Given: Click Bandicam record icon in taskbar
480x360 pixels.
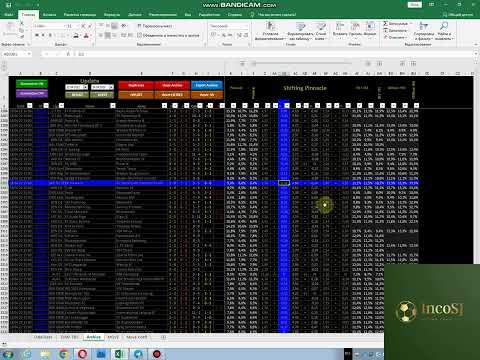Looking at the screenshot, I should pos(157,354).
